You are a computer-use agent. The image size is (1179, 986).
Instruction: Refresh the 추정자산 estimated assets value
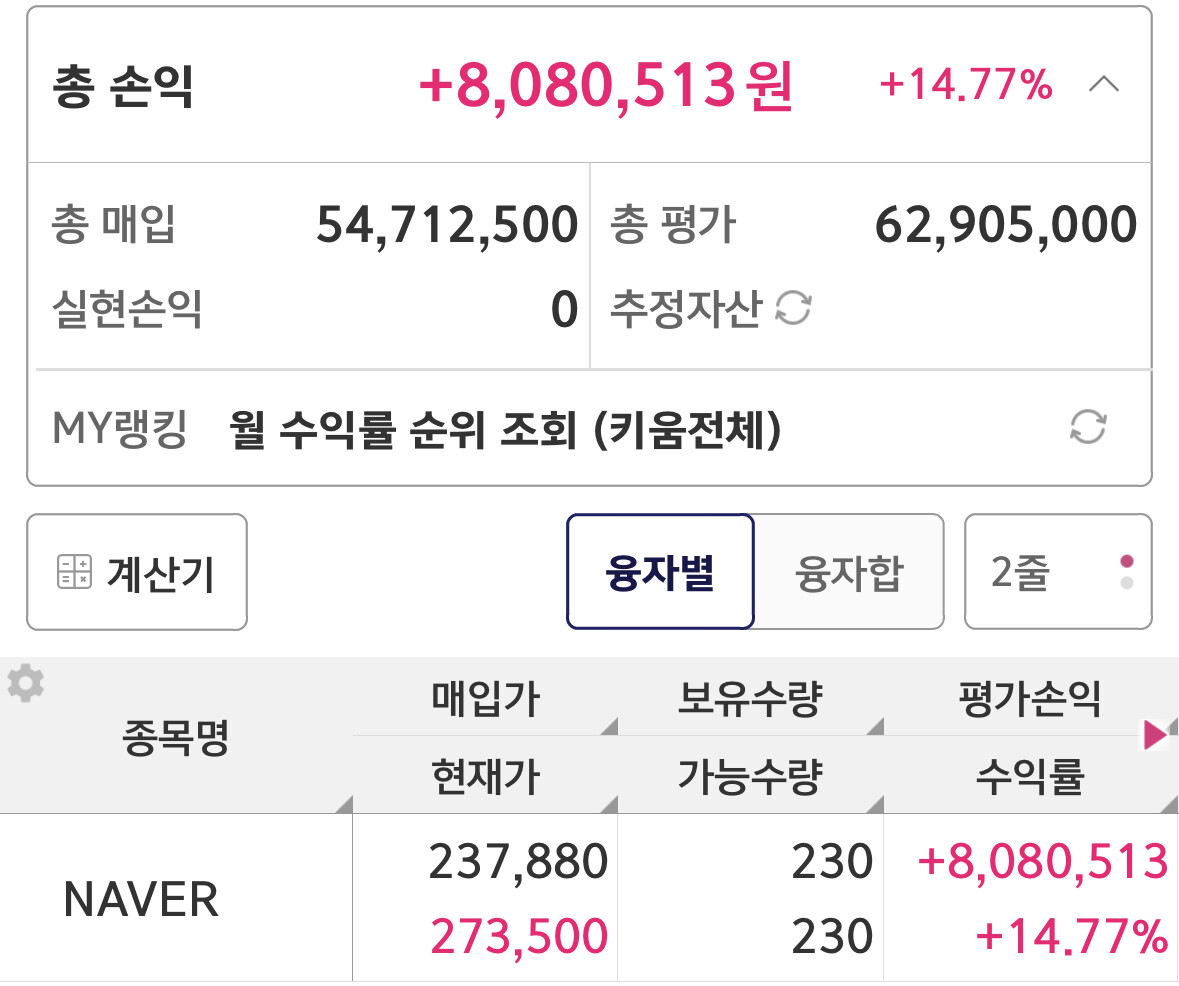click(x=793, y=308)
